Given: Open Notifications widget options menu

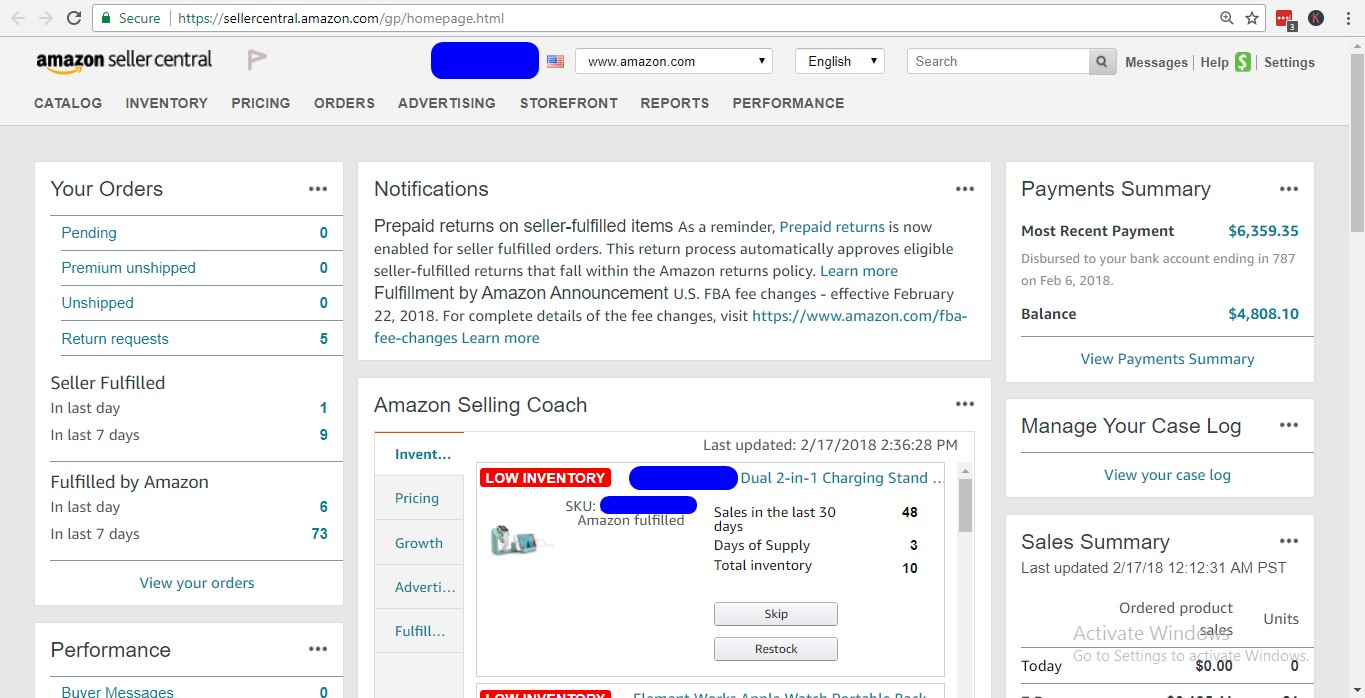Looking at the screenshot, I should tap(965, 189).
